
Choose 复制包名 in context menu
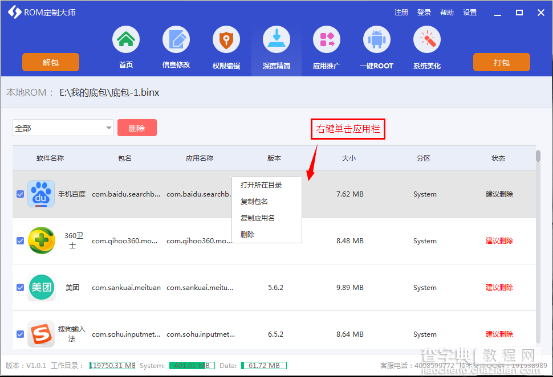[x=254, y=202]
